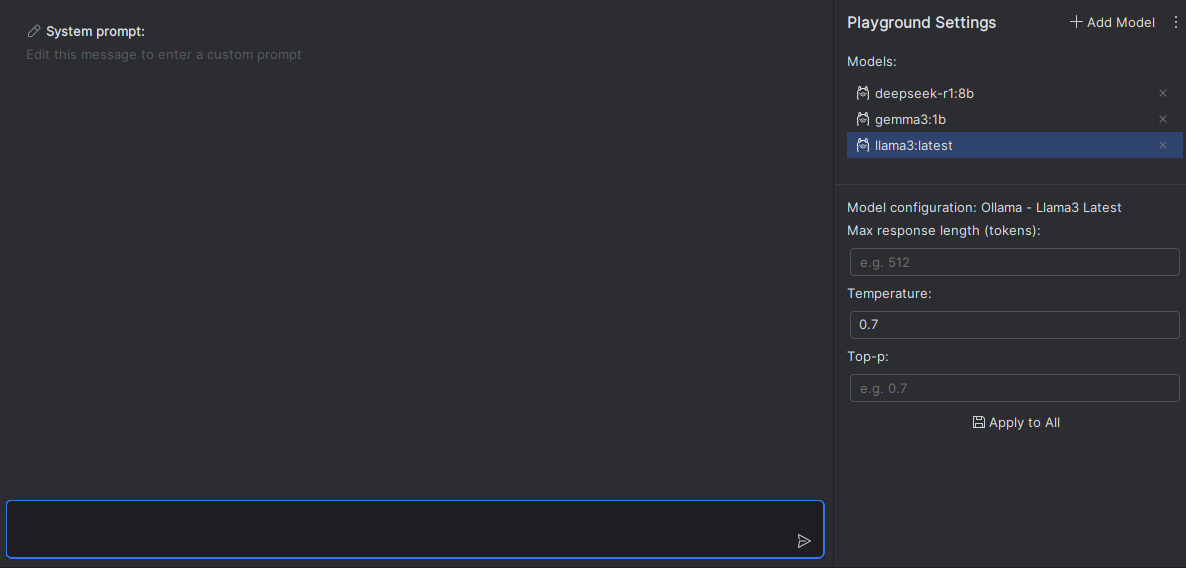Remove the llama3:latest model
Screen dimensions: 1186x568
[1163, 145]
